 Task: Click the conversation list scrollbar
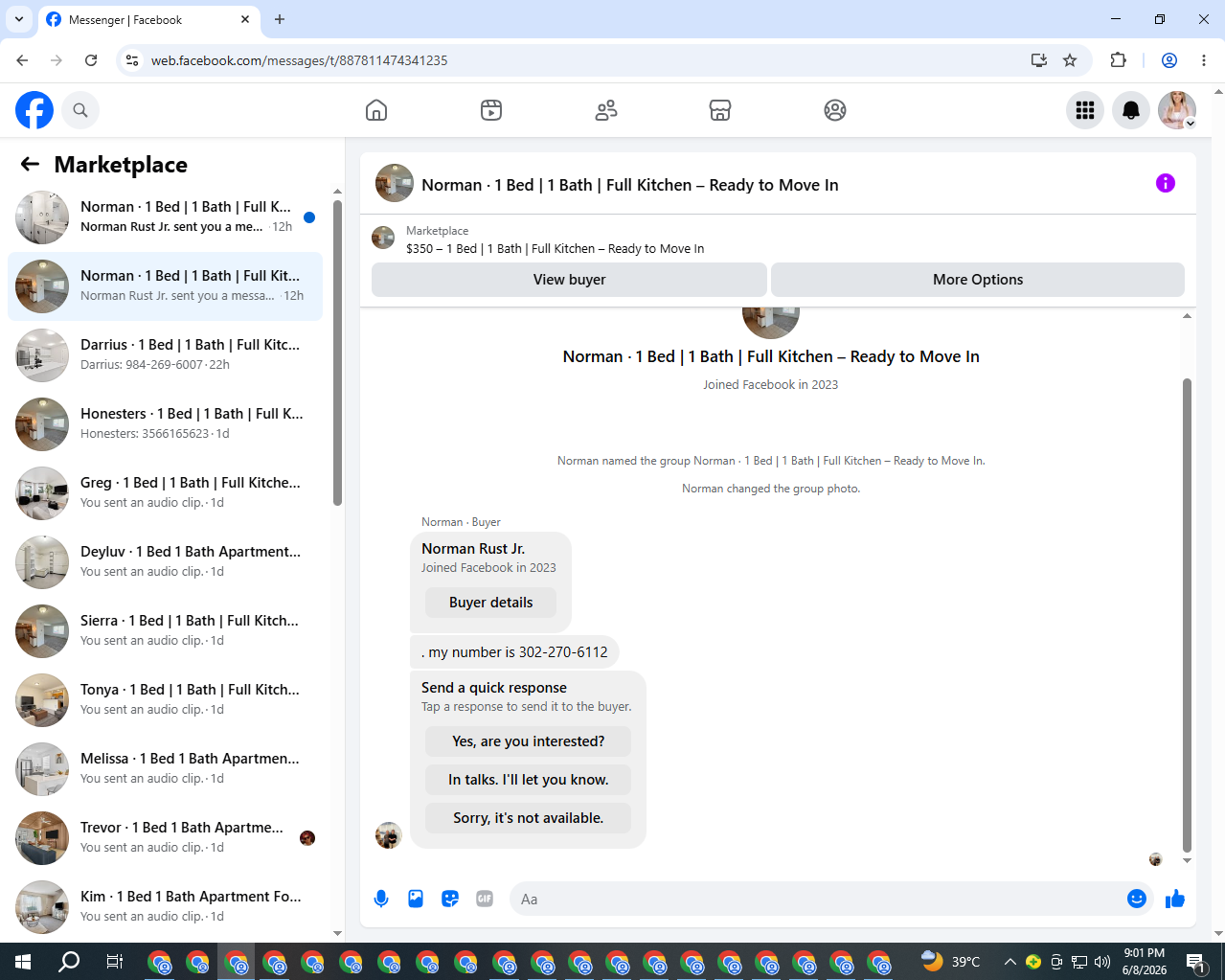pyautogui.click(x=337, y=352)
